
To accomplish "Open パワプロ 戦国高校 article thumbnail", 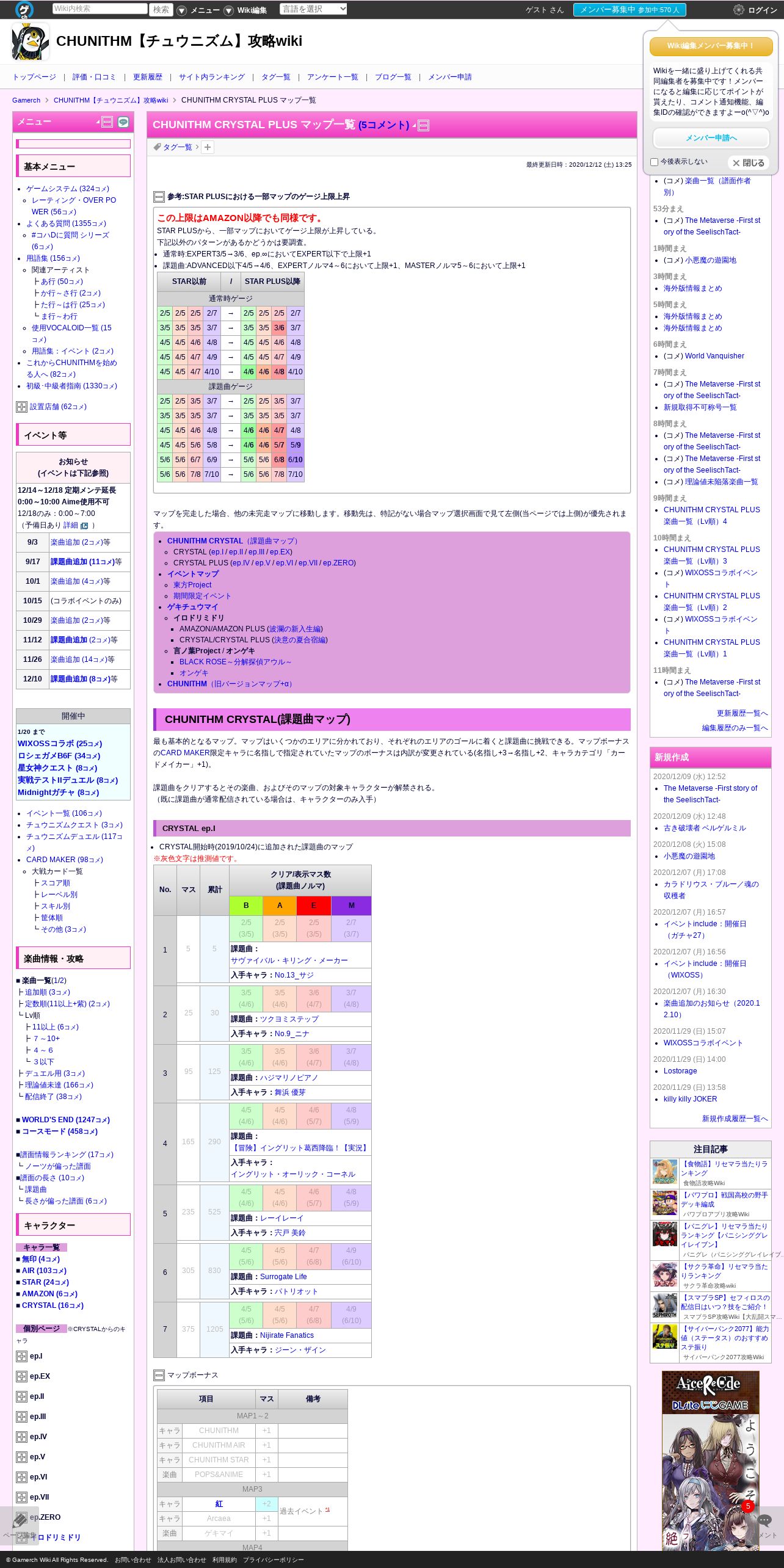I will (x=665, y=1203).
